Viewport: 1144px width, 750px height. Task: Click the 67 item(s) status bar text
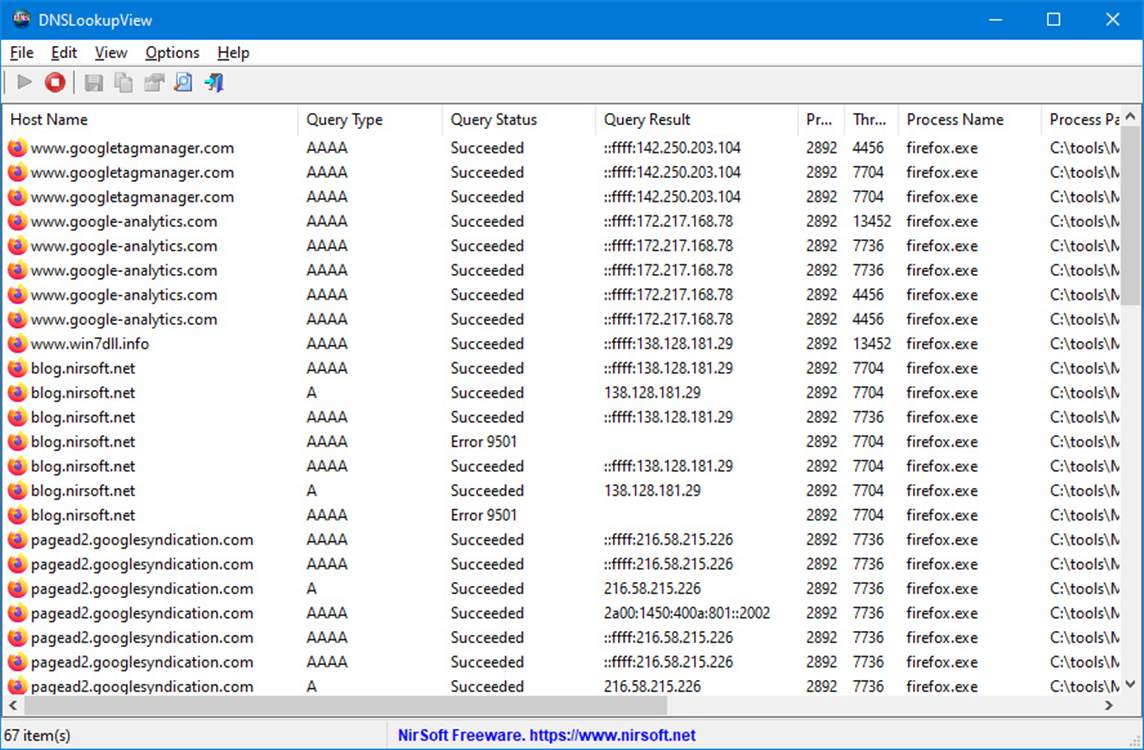click(x=37, y=735)
